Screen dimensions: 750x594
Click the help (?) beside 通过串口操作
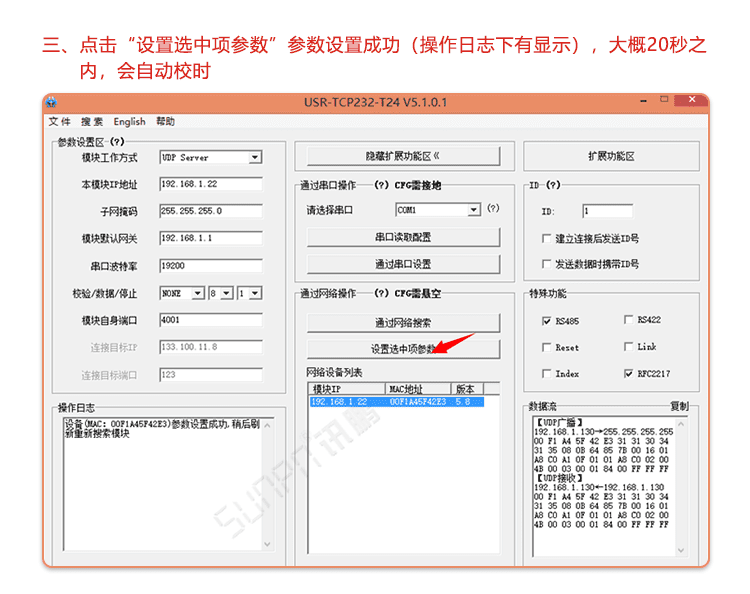(381, 185)
